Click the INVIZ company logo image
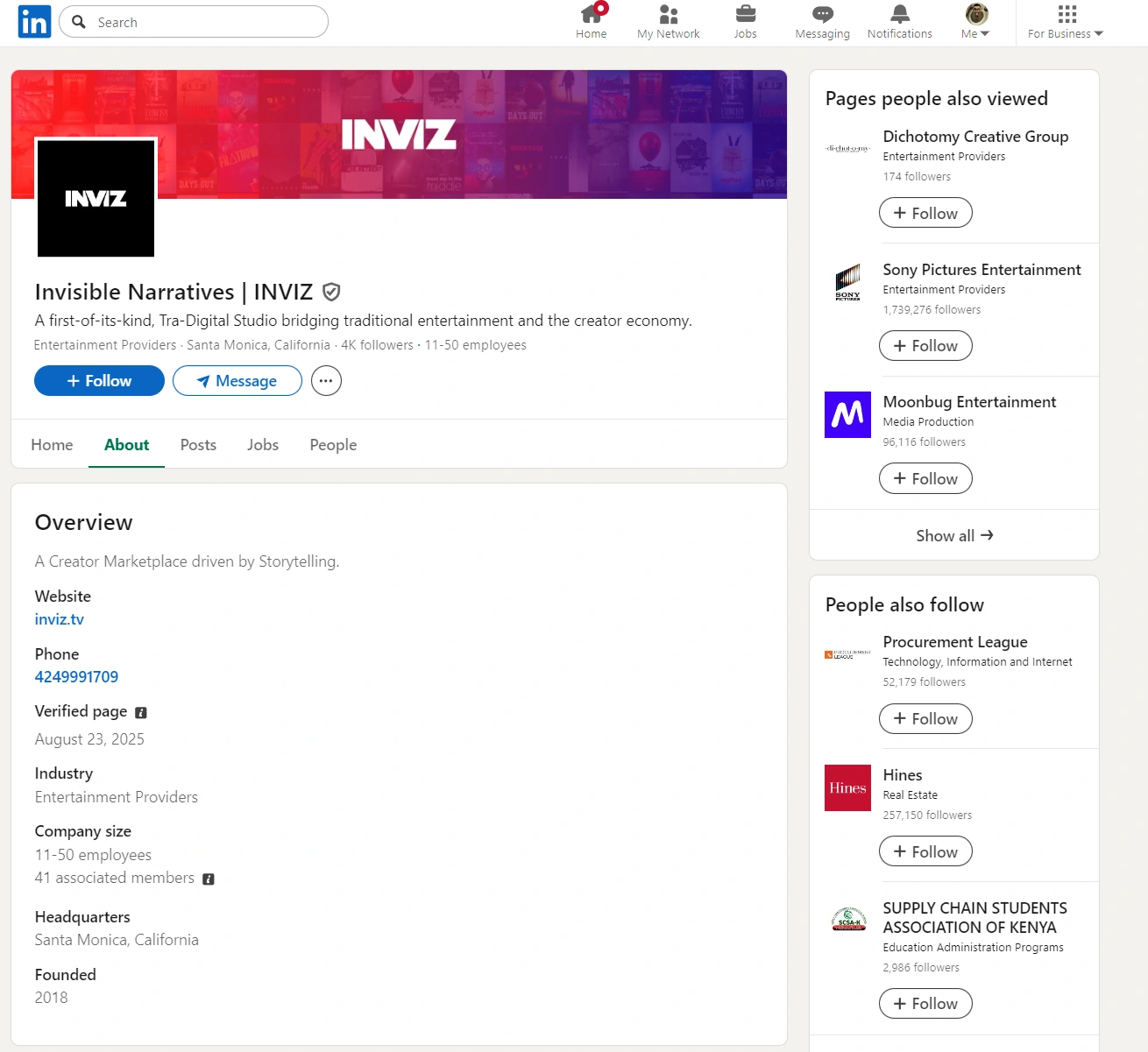This screenshot has height=1052, width=1148. (96, 198)
